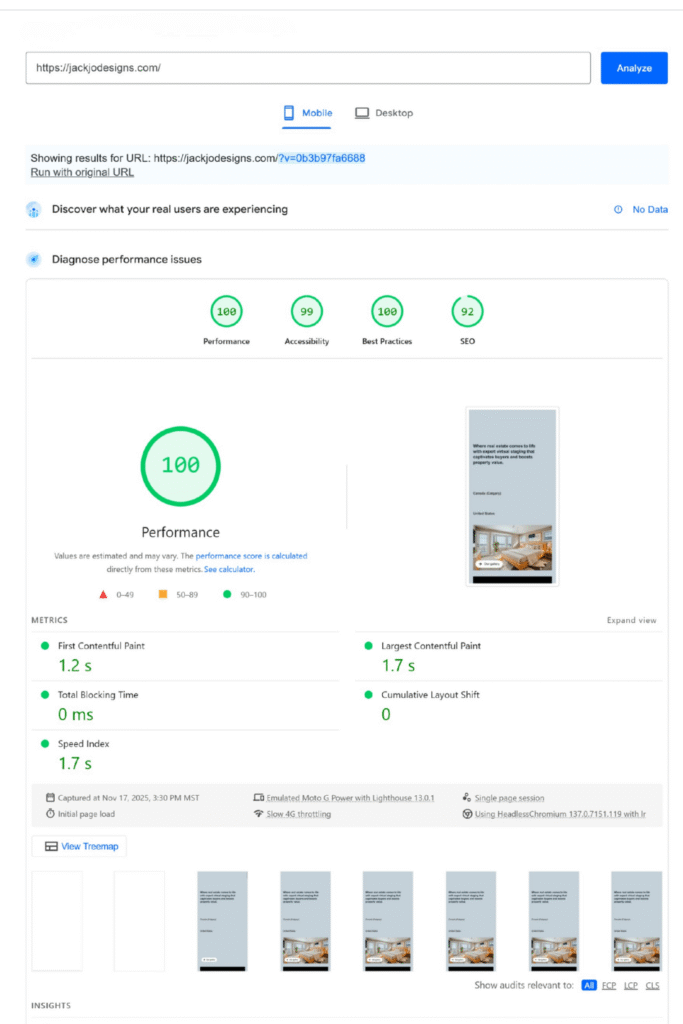Click the Performance score gauge
Viewport: 683px width, 1024px height.
(x=226, y=311)
